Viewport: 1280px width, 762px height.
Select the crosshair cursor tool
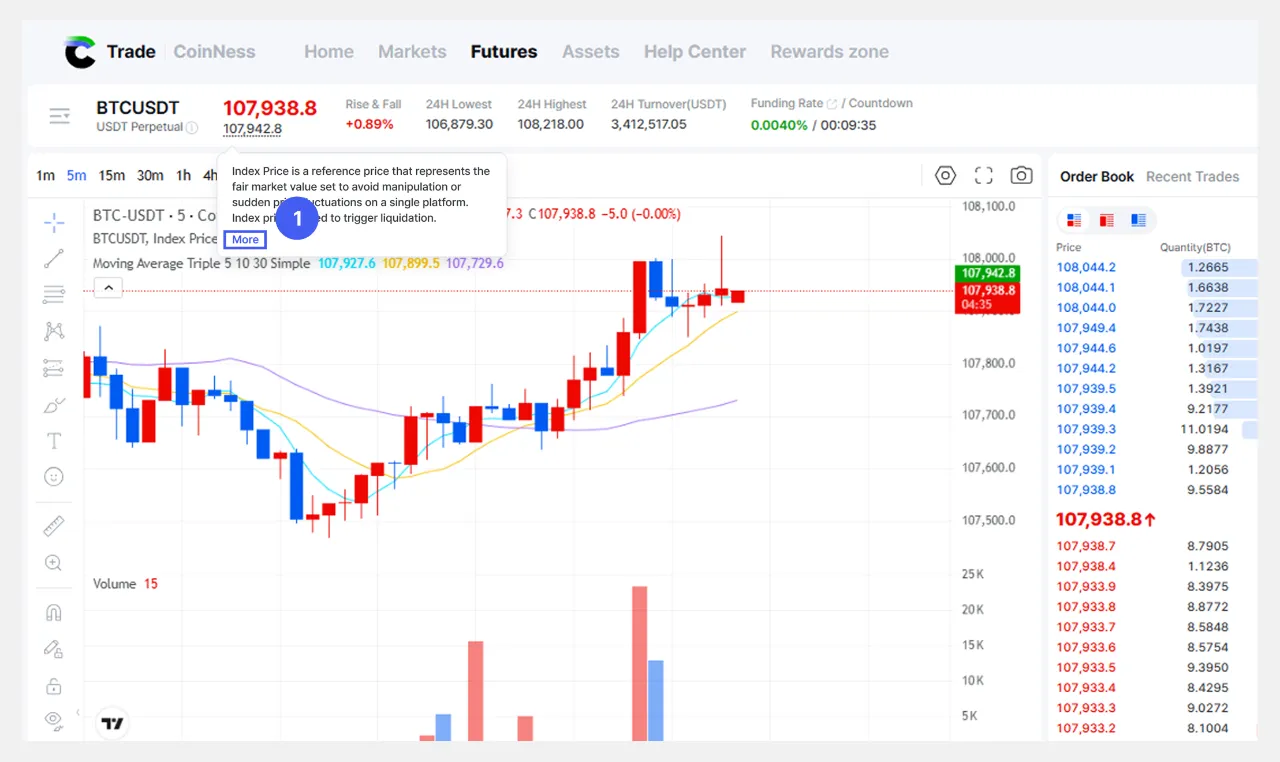54,221
